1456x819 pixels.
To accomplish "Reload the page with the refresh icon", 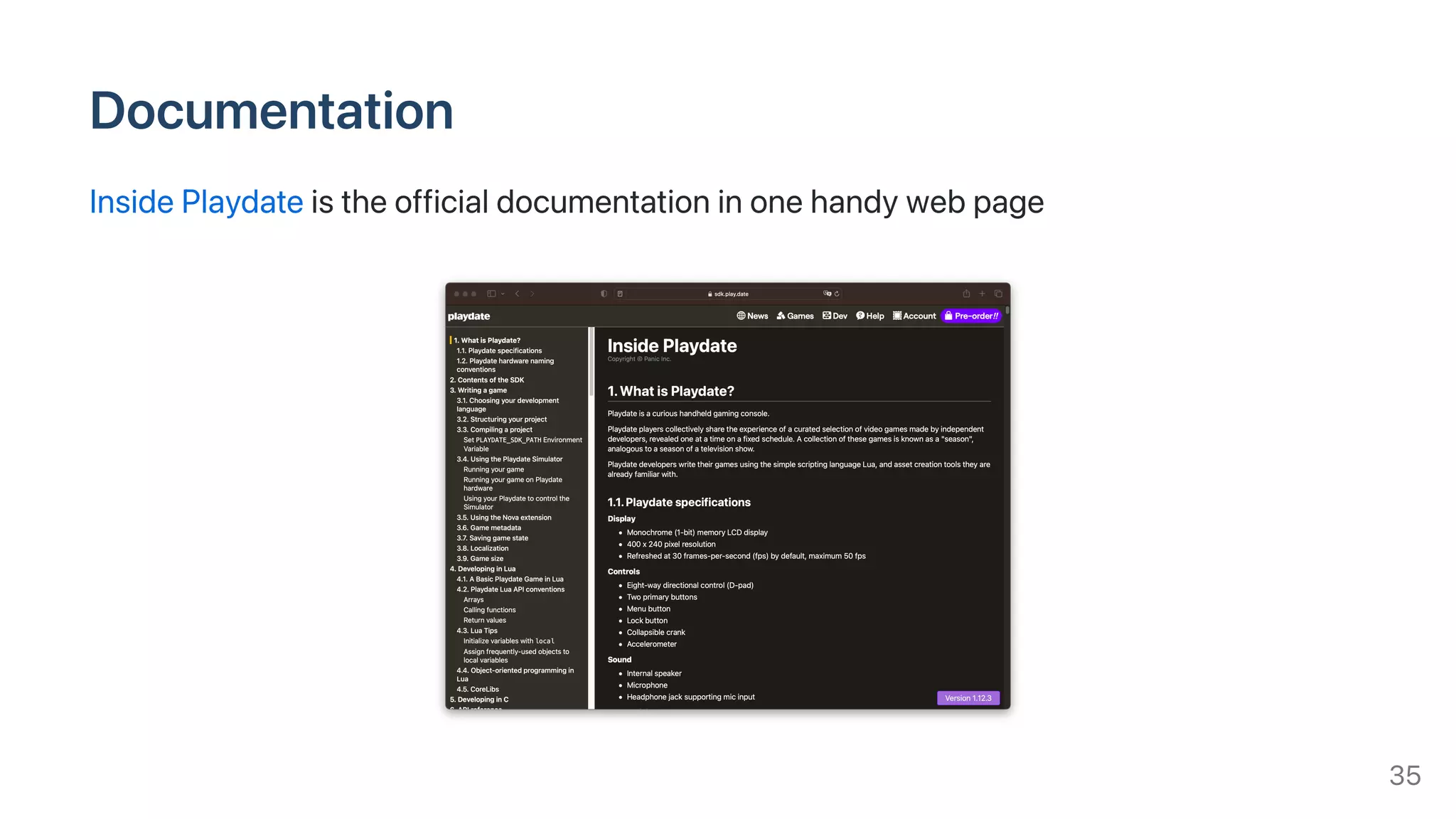I will [x=837, y=294].
